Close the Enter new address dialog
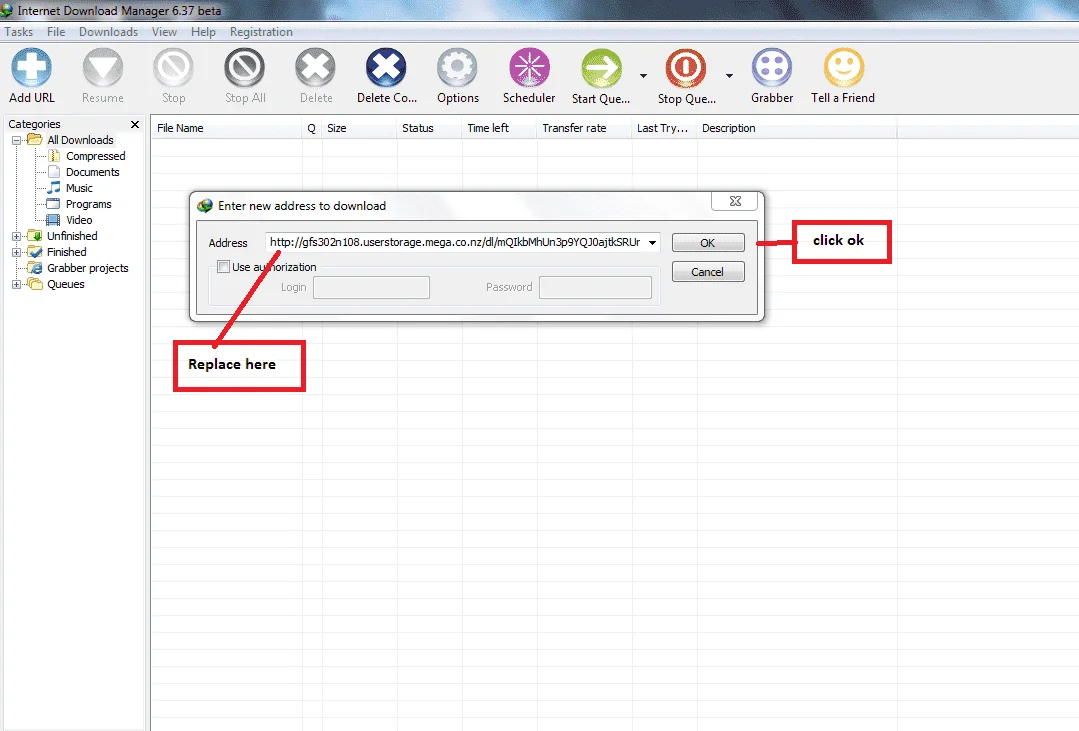 [735, 201]
